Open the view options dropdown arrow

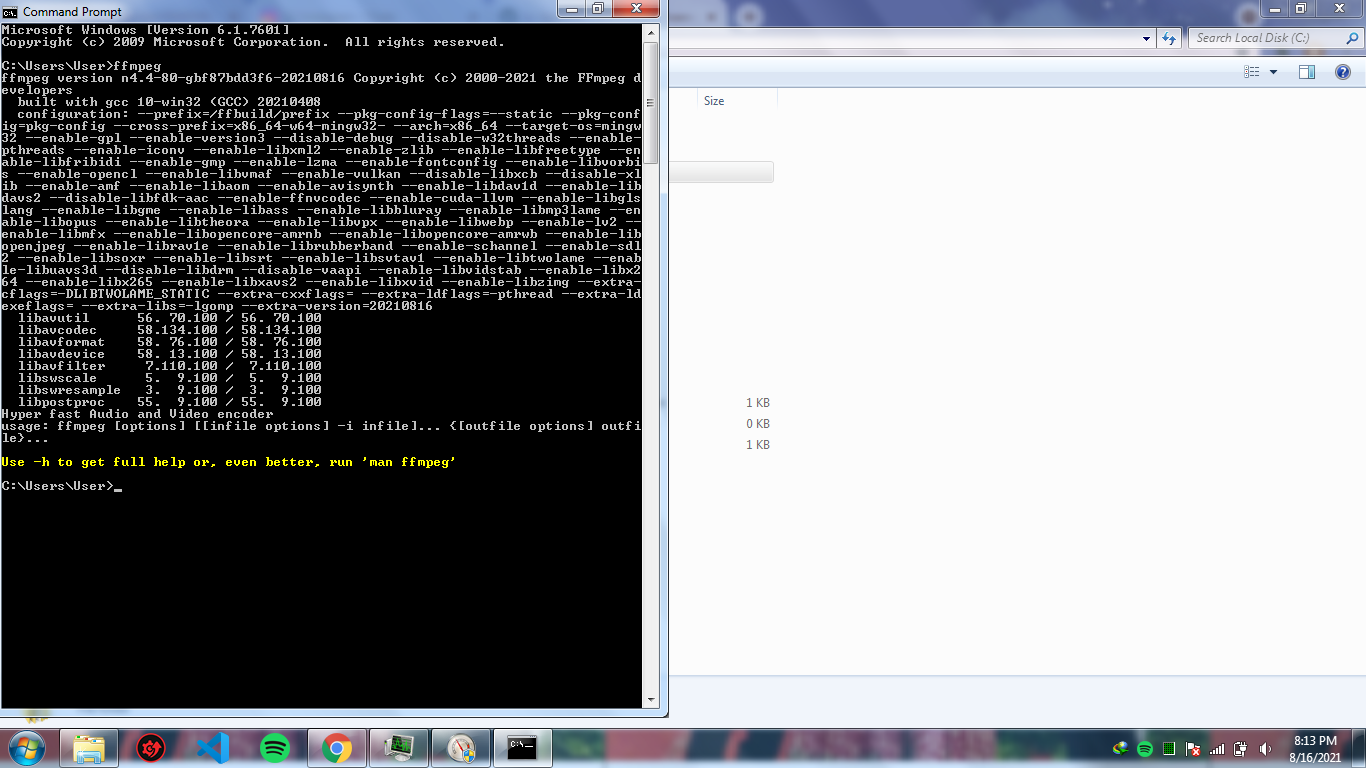pos(1273,72)
